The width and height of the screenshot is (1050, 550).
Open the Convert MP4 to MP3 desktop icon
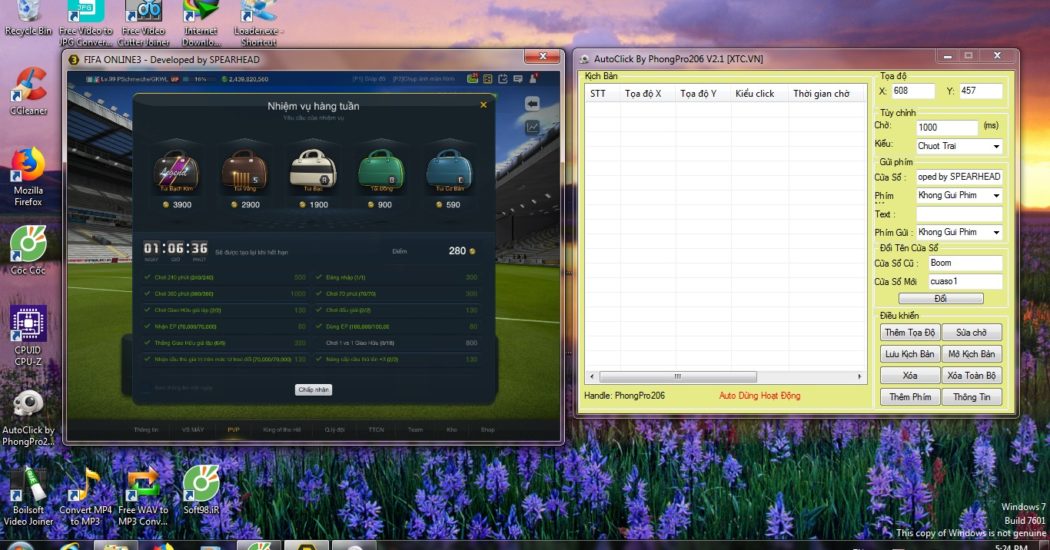click(86, 496)
